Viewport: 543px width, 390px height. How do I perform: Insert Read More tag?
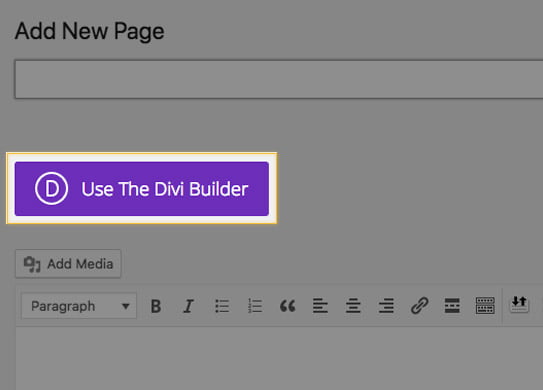452,306
